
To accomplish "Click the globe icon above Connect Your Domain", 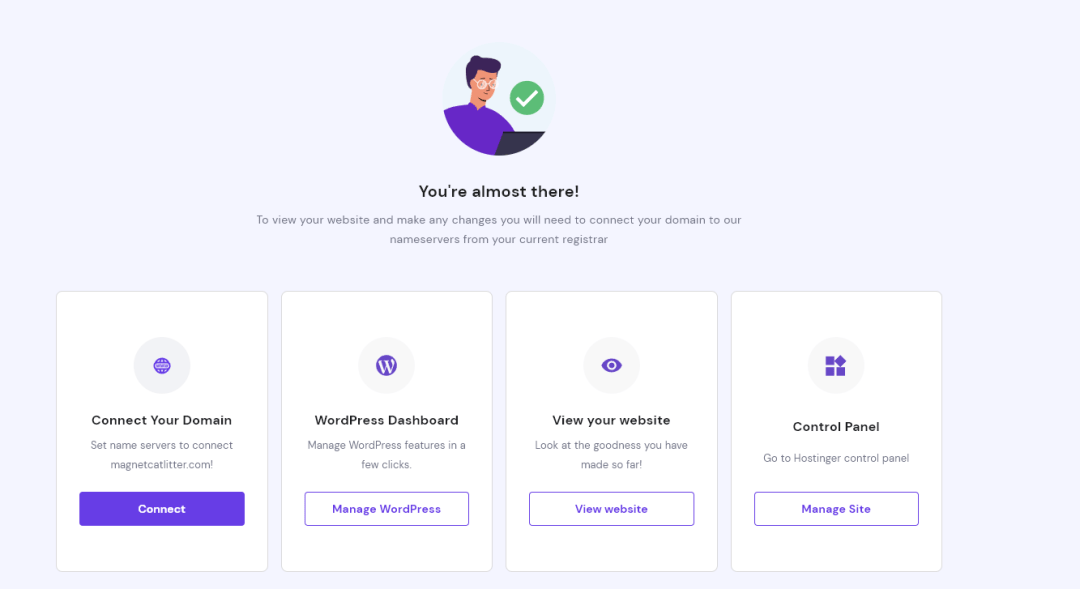I will tap(162, 366).
